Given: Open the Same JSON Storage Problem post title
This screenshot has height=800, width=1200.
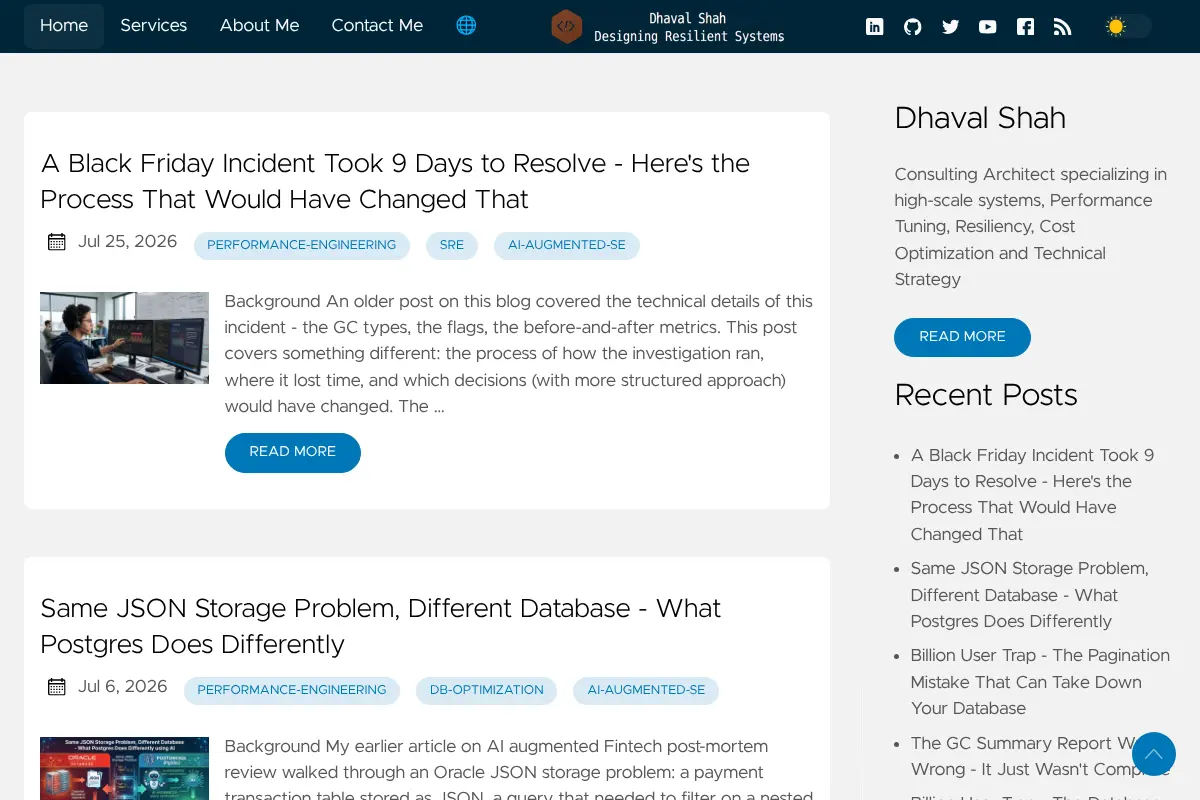Looking at the screenshot, I should [380, 626].
